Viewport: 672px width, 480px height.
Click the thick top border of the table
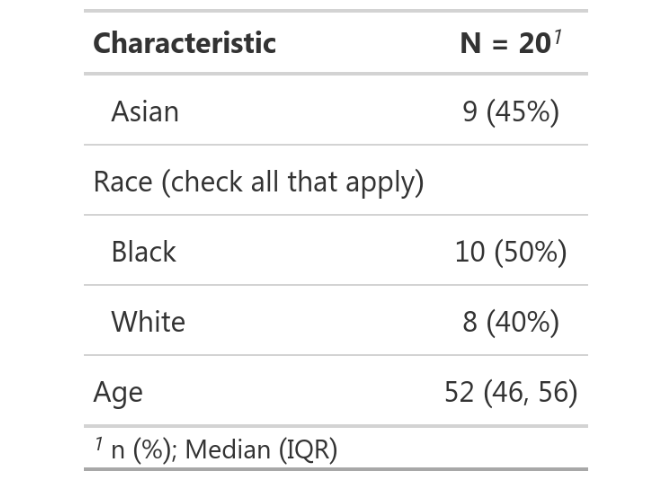pos(336,11)
